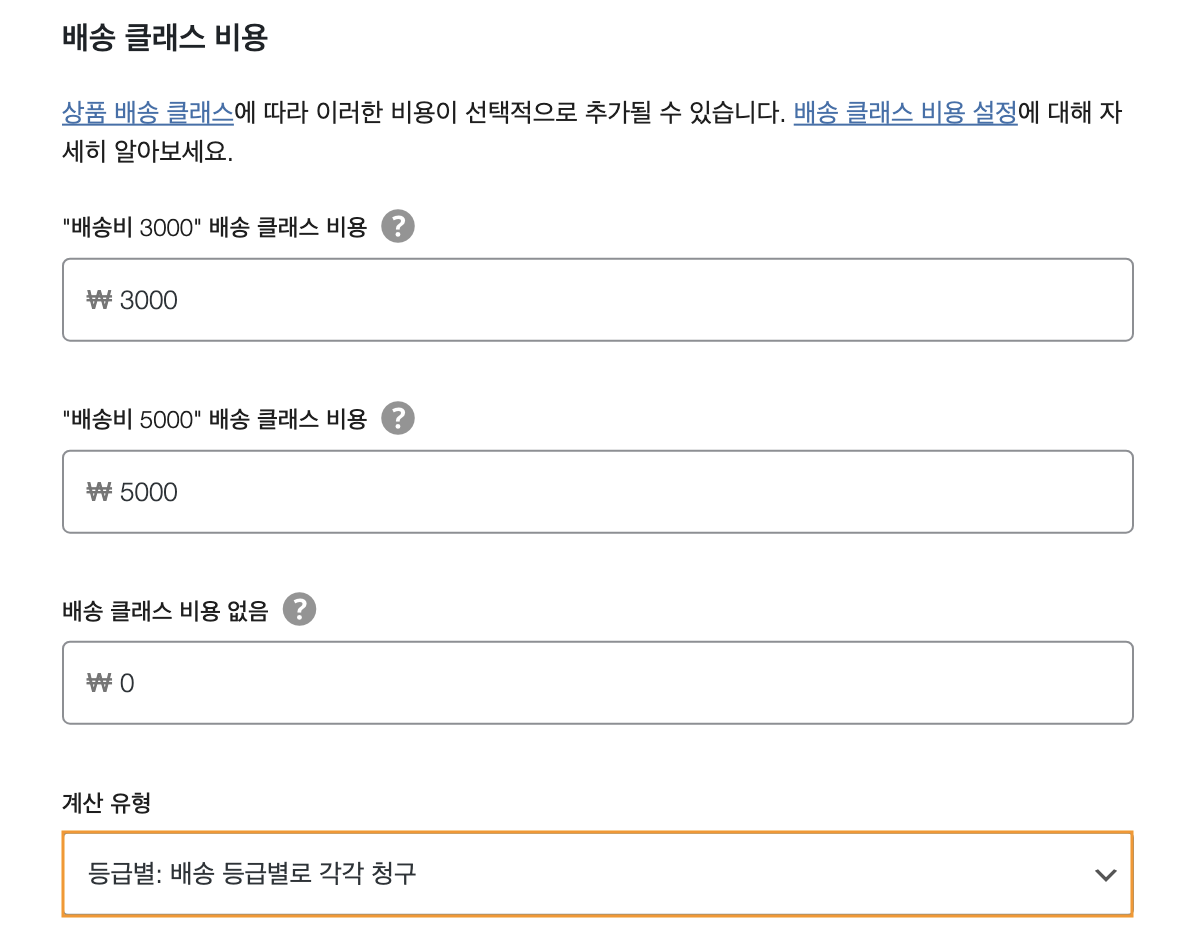1190x944 pixels.
Task: Open the 계산 유형 dropdown
Action: click(597, 874)
